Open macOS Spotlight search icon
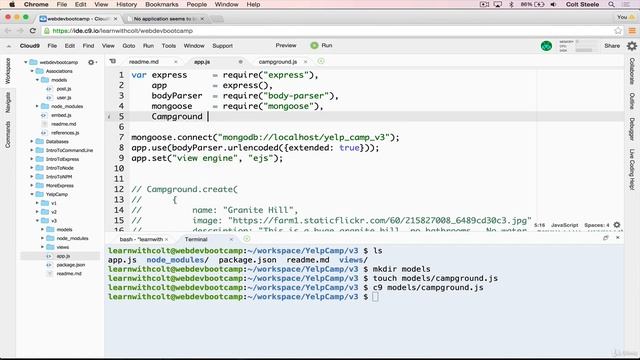 pyautogui.click(x=611, y=4)
